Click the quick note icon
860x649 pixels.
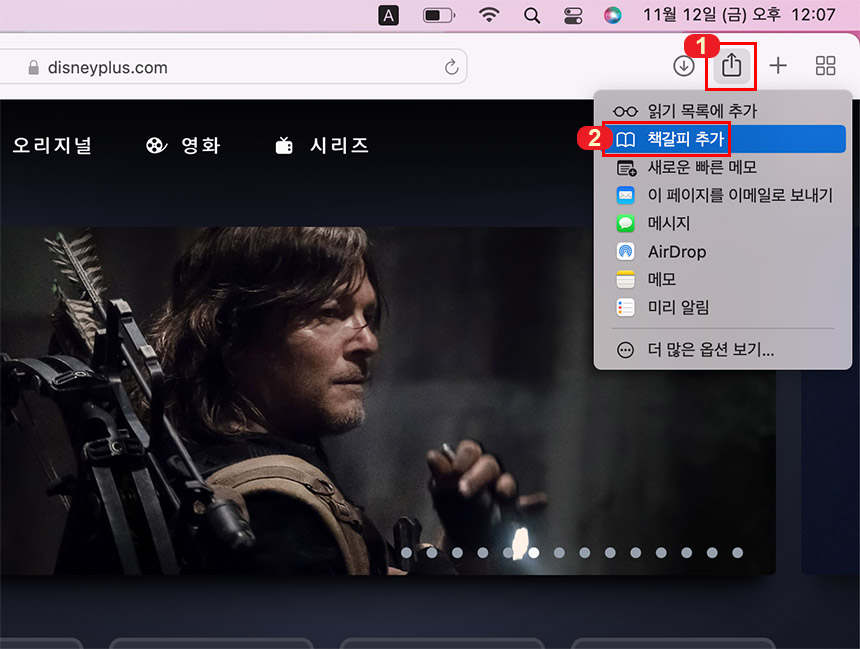(626, 168)
